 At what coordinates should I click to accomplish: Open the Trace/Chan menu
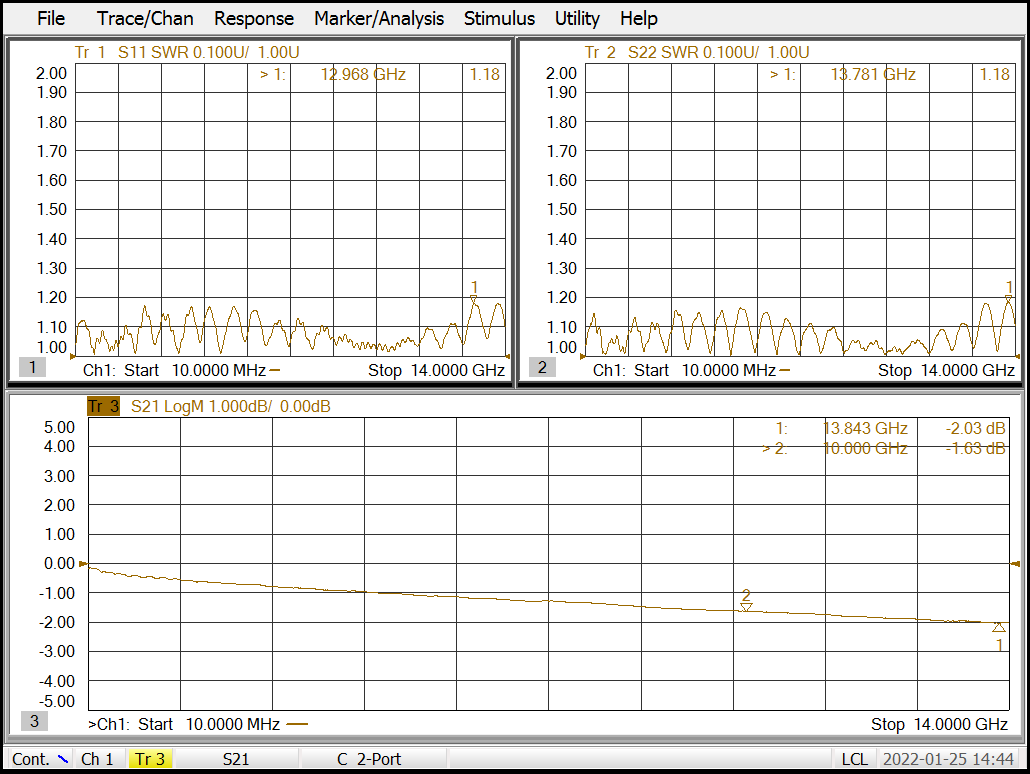145,18
